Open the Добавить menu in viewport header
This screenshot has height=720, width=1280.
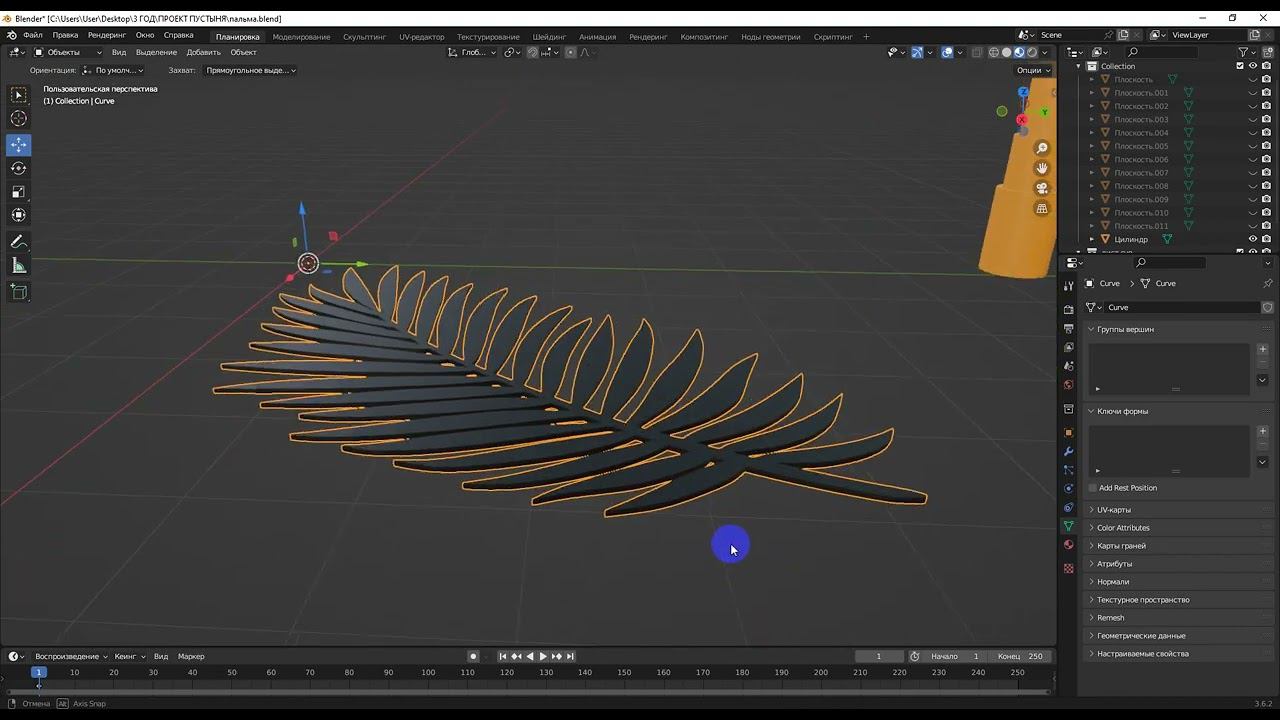pos(203,52)
